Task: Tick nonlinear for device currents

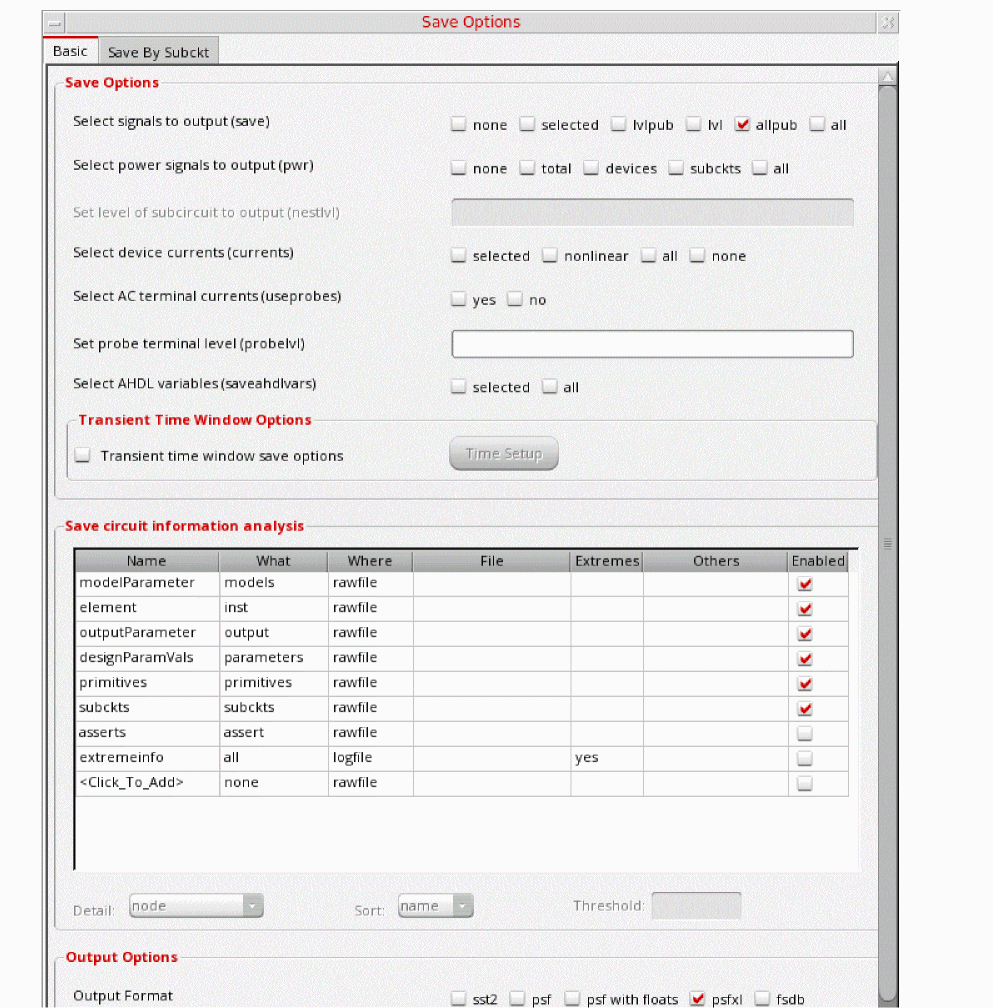Action: click(550, 256)
